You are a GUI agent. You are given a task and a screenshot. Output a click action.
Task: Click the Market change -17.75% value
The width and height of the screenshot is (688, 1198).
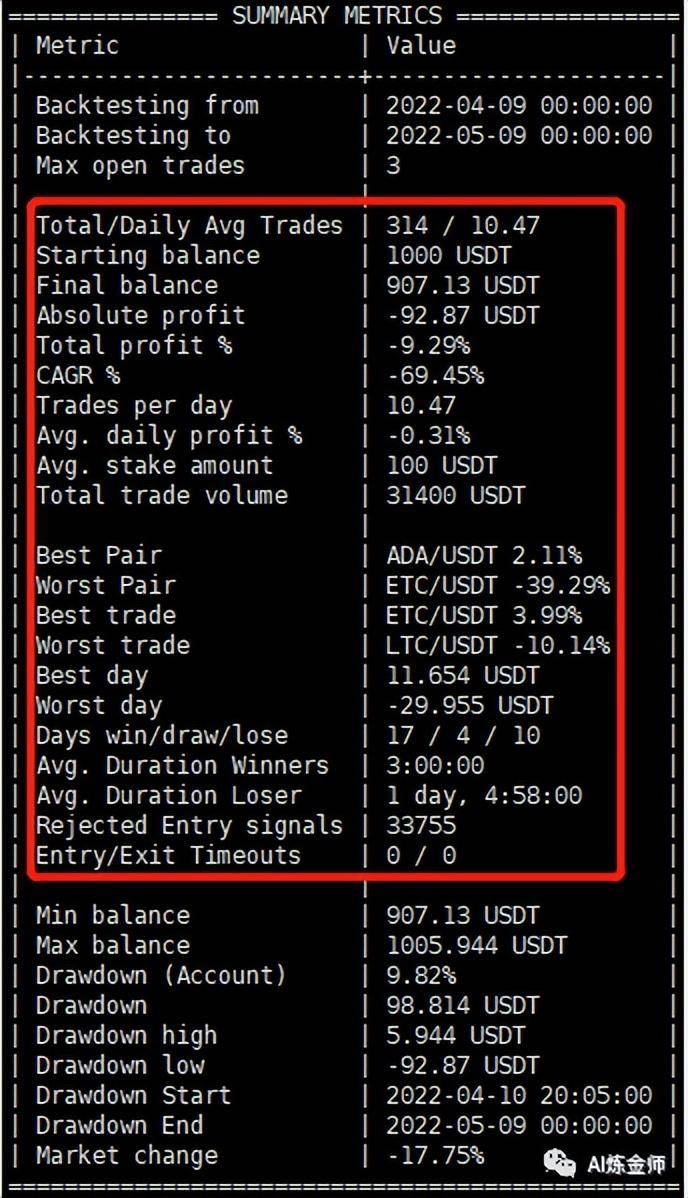coord(435,1155)
